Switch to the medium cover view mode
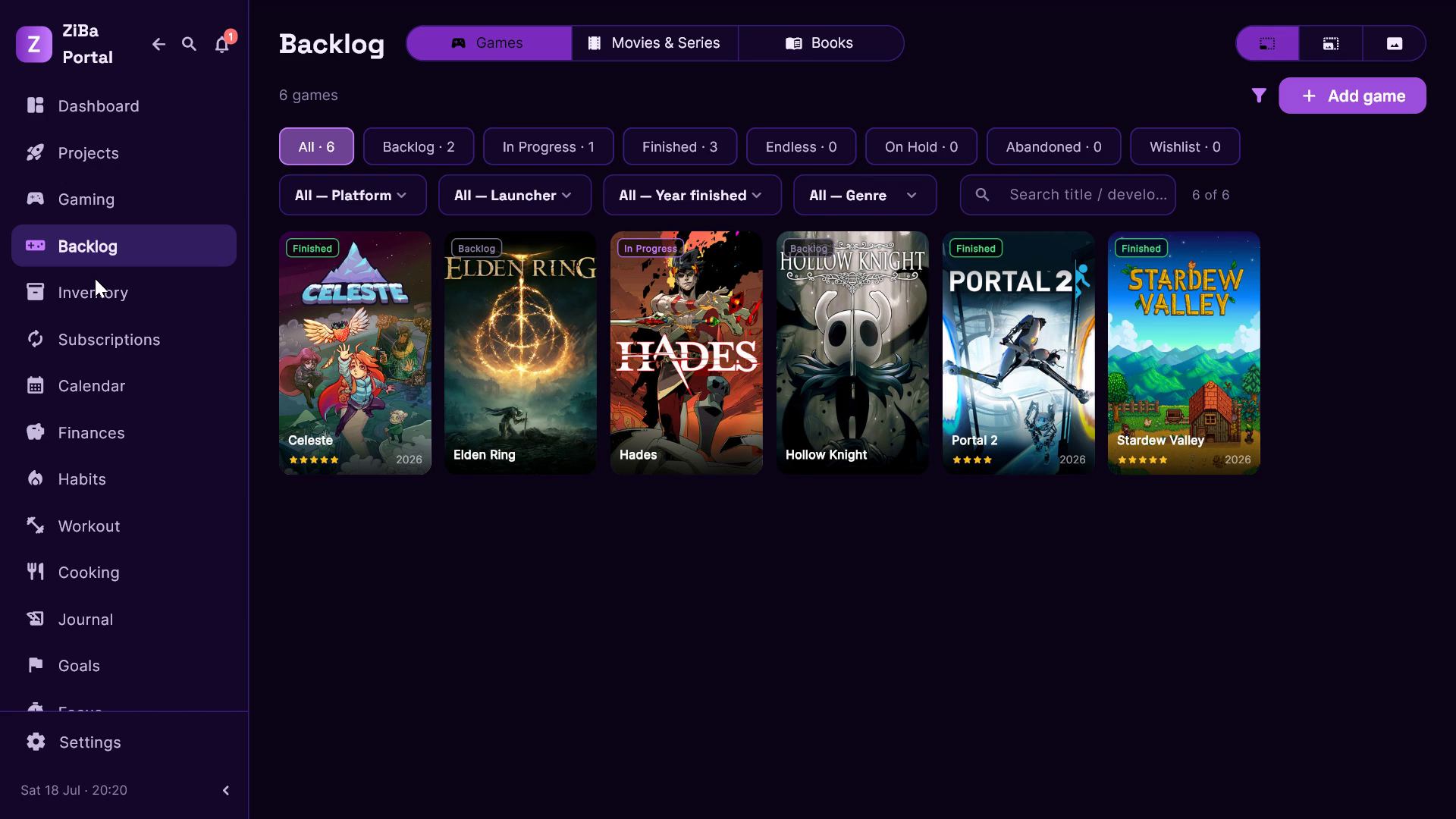1456x819 pixels. (1331, 43)
